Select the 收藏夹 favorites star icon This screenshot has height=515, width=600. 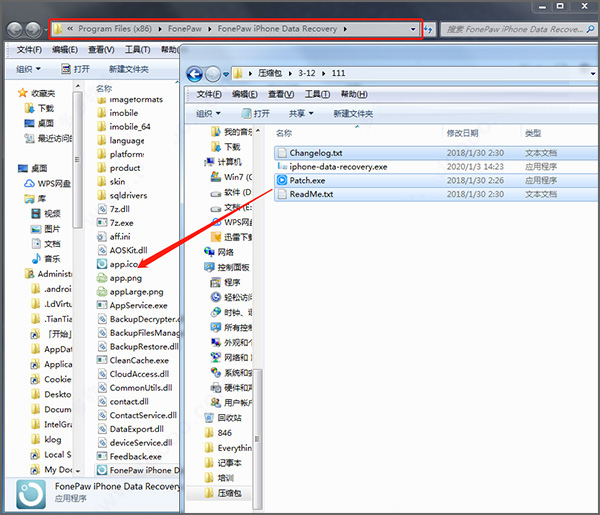click(x=23, y=93)
